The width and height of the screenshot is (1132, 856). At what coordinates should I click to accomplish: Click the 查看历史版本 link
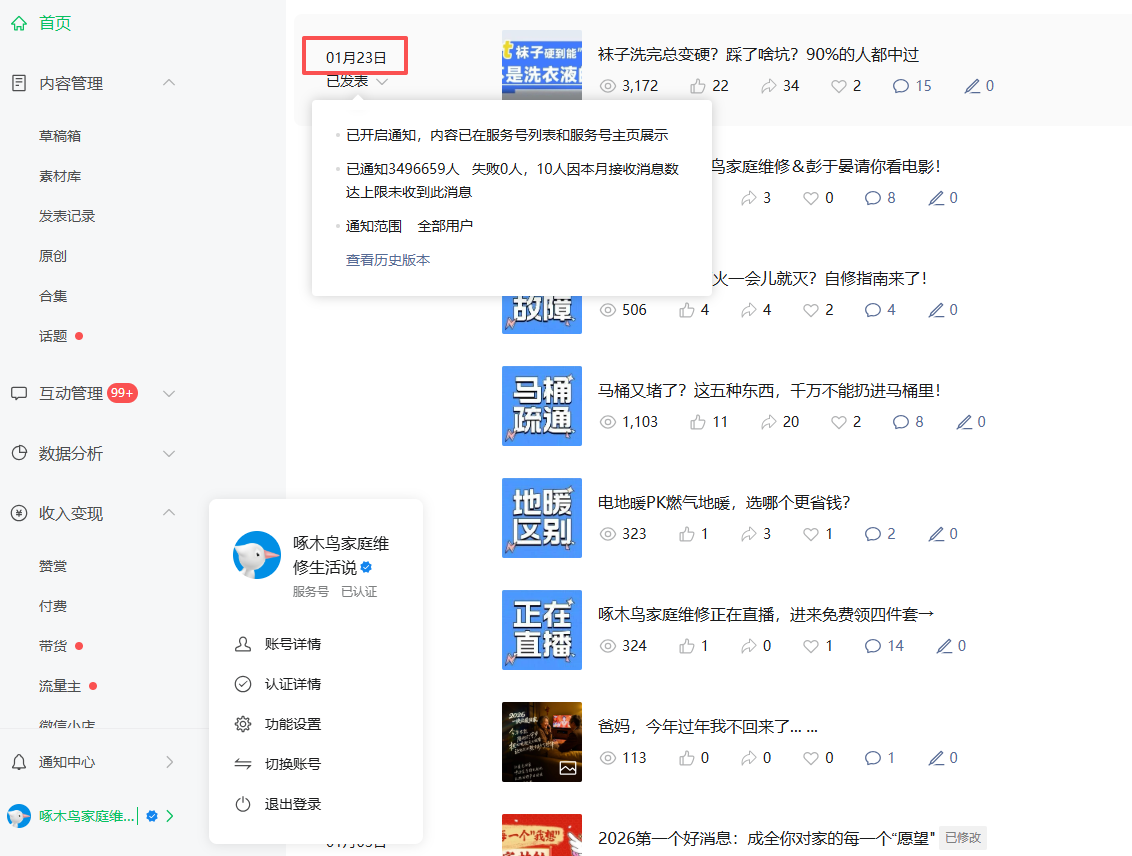coord(388,260)
